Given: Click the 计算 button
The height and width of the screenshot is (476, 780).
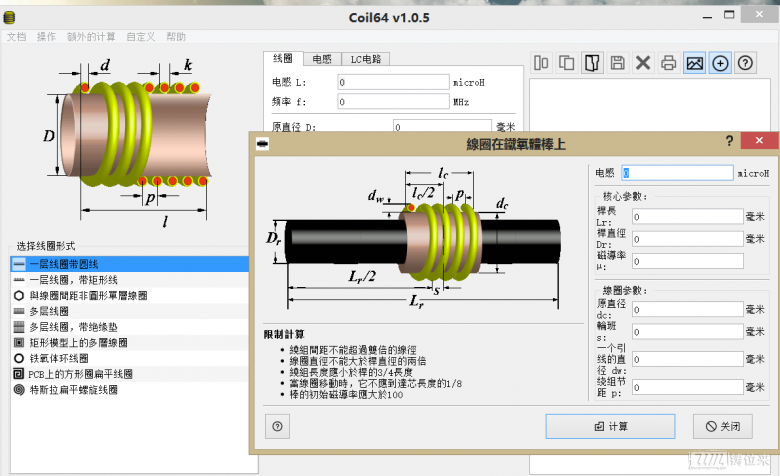Looking at the screenshot, I should [610, 426].
